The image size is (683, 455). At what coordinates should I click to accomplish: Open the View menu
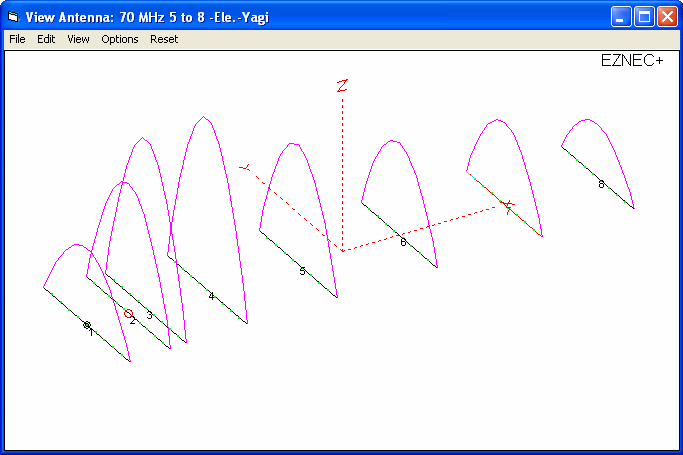[78, 39]
